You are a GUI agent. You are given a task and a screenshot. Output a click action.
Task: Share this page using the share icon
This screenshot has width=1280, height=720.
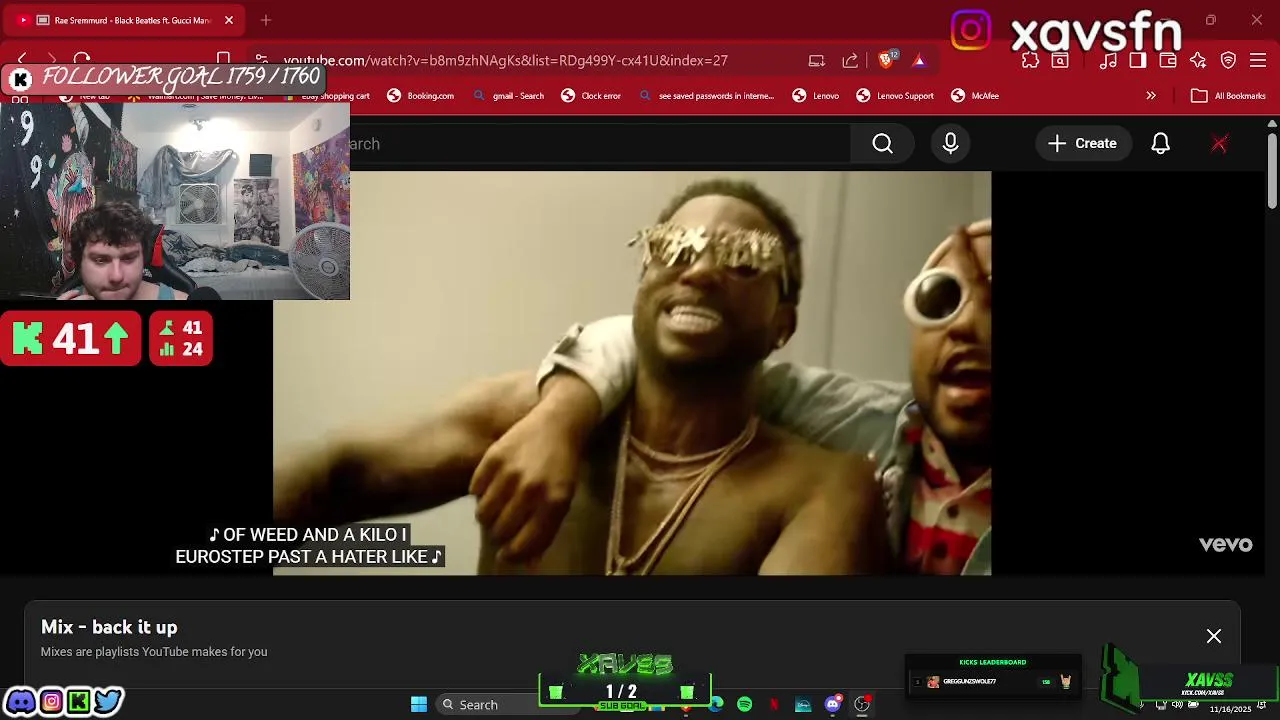pos(850,60)
